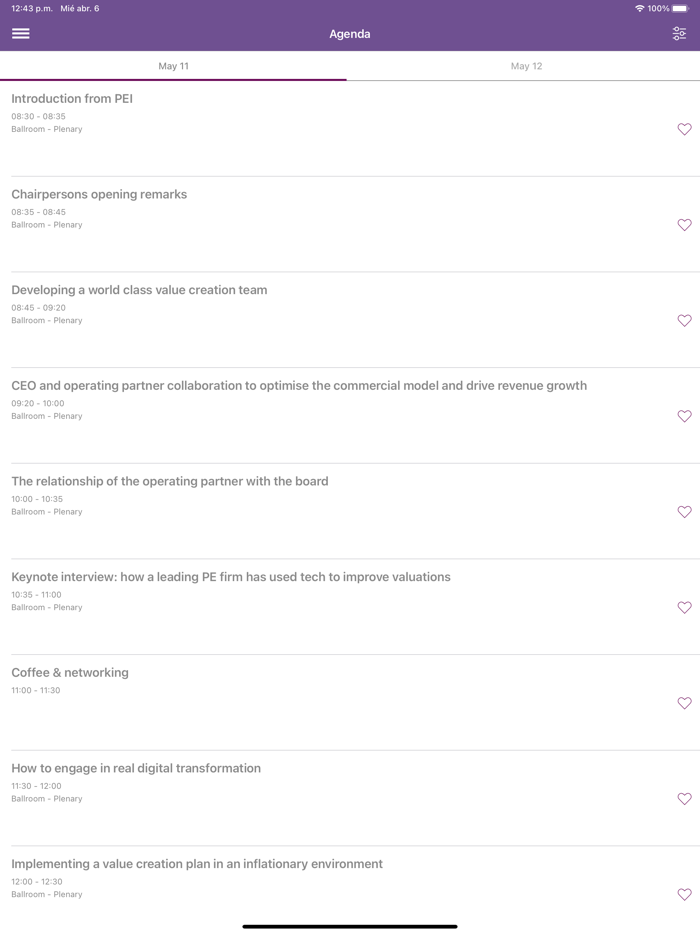Open Introduction from PEI session details

pos(72,99)
